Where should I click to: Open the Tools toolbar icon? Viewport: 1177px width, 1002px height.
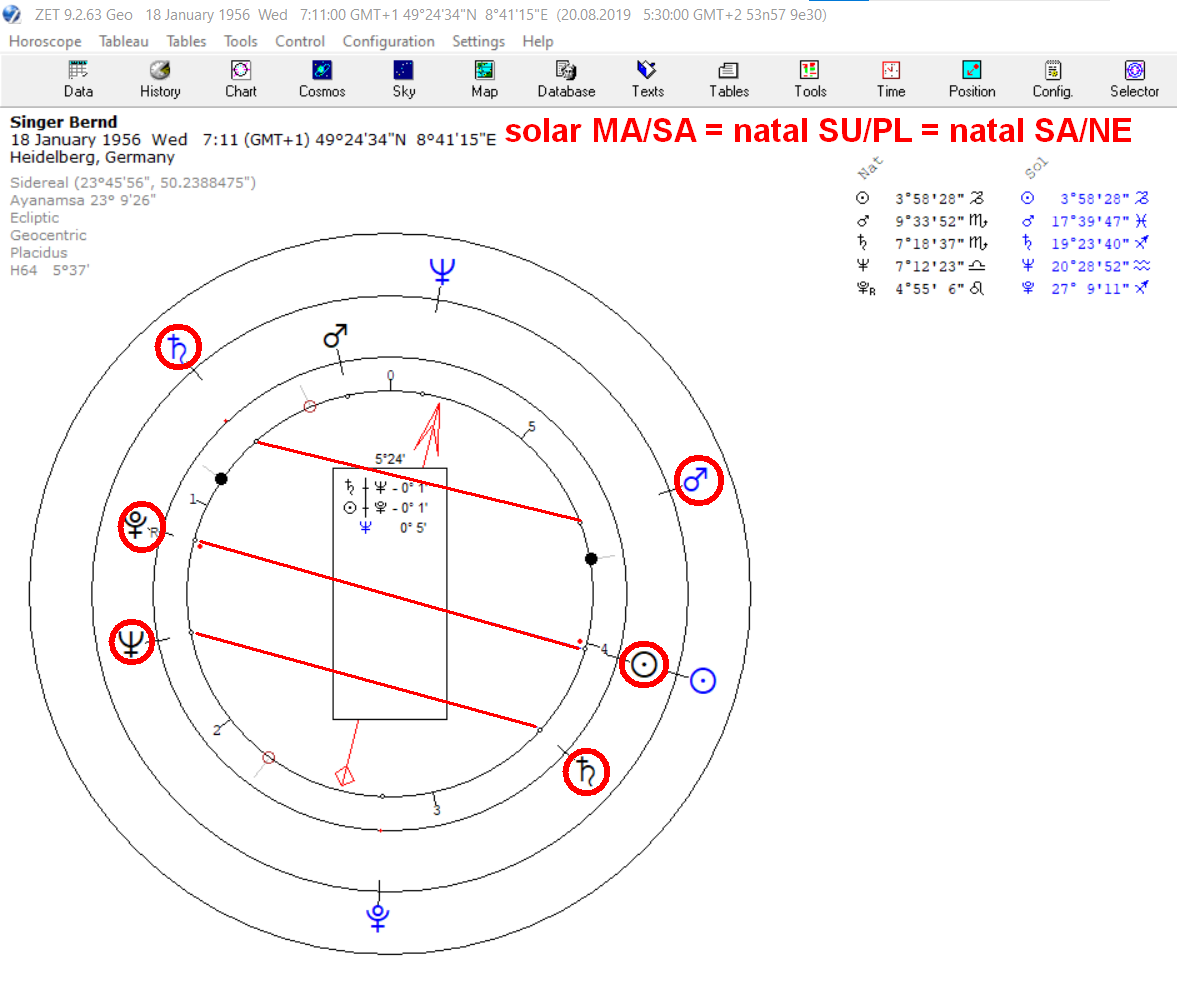tap(810, 80)
